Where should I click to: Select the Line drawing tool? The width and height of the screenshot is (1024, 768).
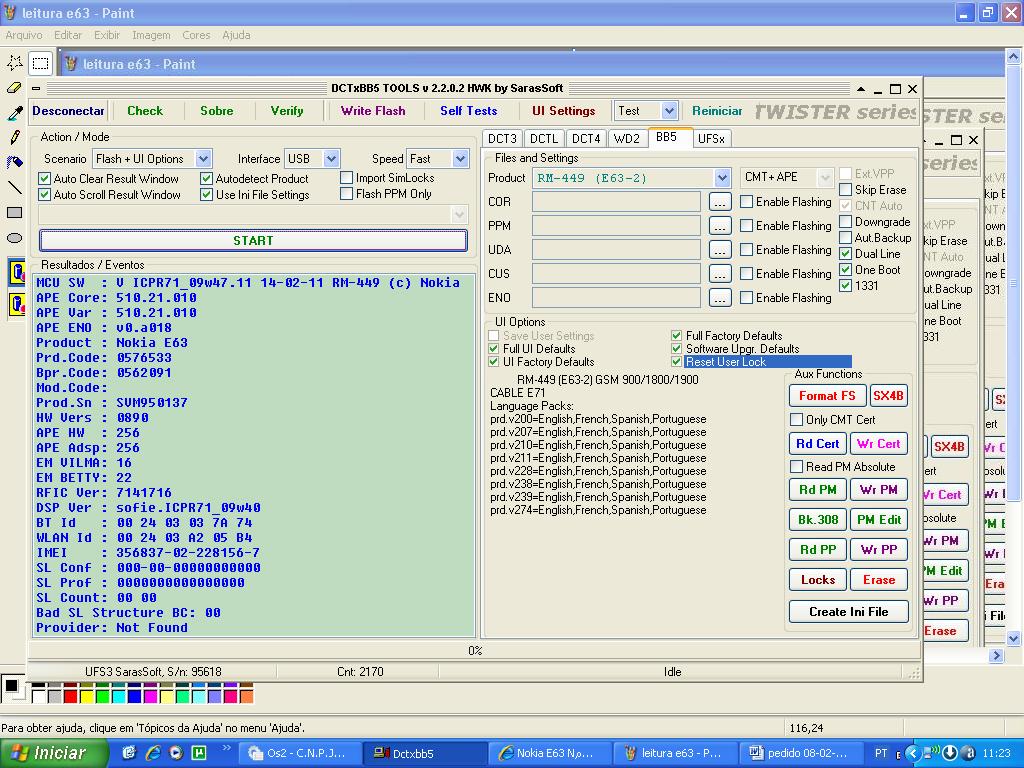pyautogui.click(x=15, y=187)
